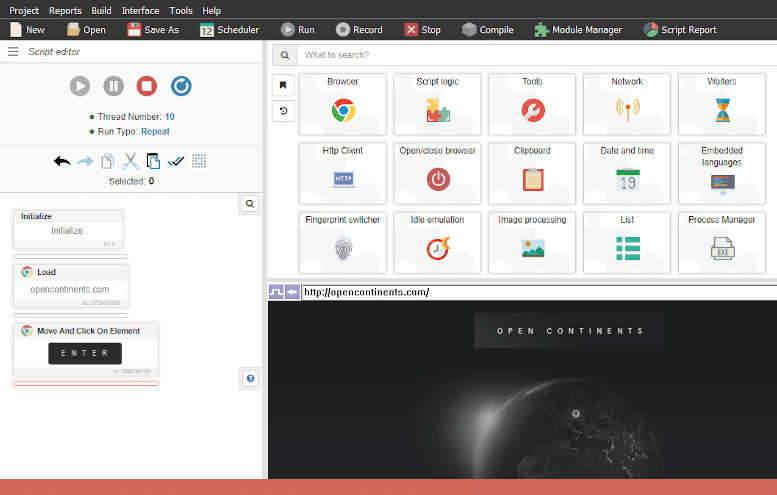This screenshot has width=777, height=495.
Task: Click the pause script button
Action: pos(113,86)
